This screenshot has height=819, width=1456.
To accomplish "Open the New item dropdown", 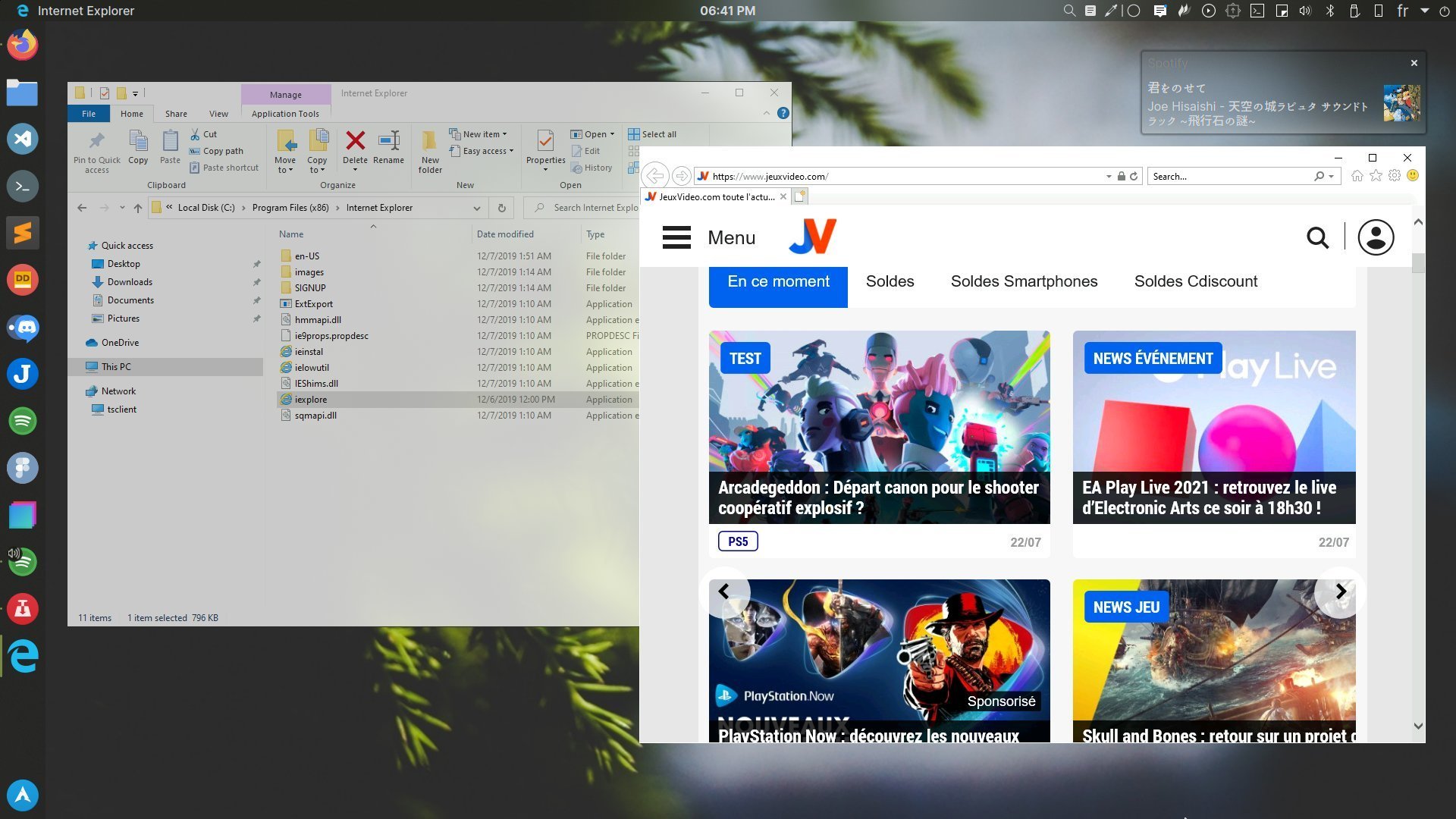I will 478,134.
